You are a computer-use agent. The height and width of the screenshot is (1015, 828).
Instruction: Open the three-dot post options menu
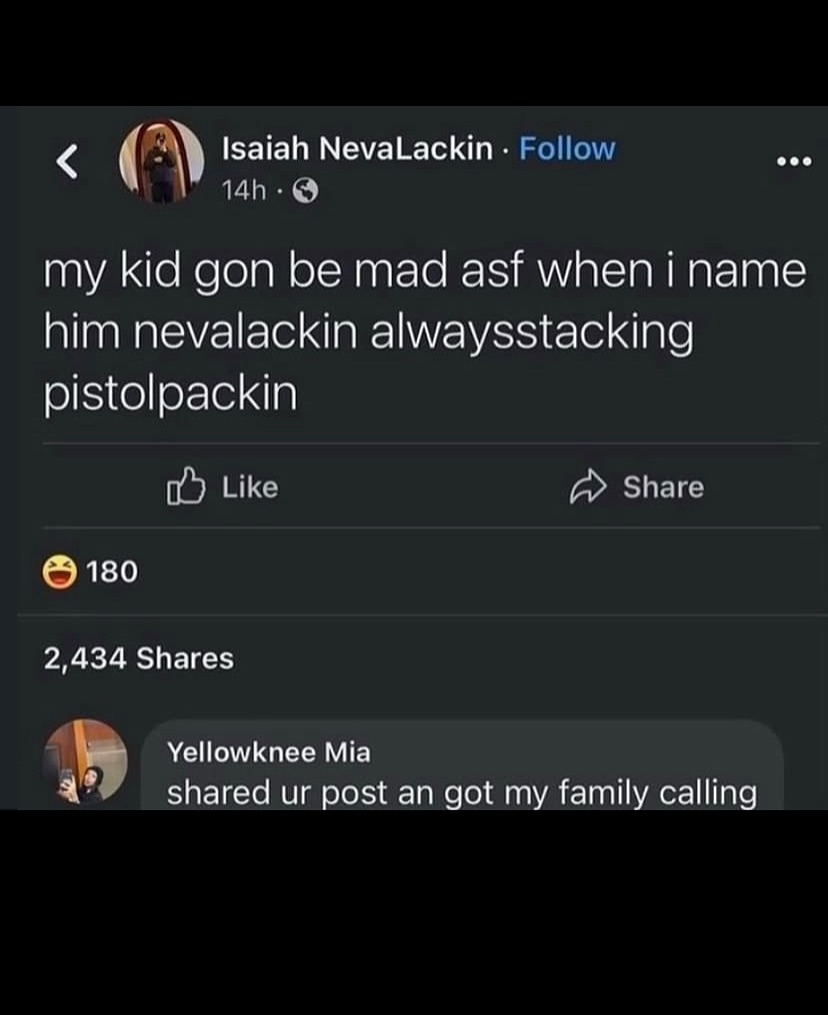click(794, 161)
